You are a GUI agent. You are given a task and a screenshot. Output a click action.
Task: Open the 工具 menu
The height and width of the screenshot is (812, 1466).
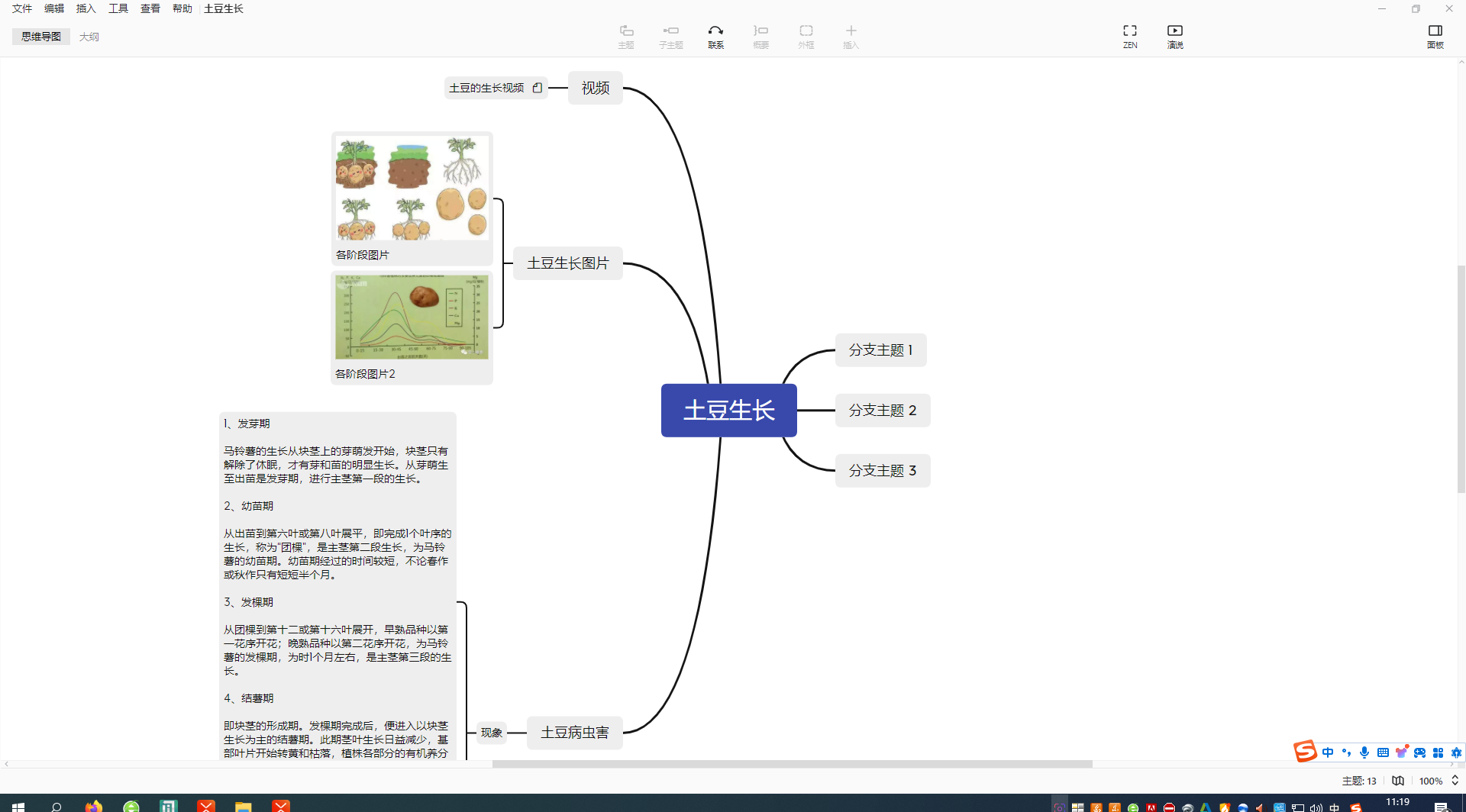[118, 8]
